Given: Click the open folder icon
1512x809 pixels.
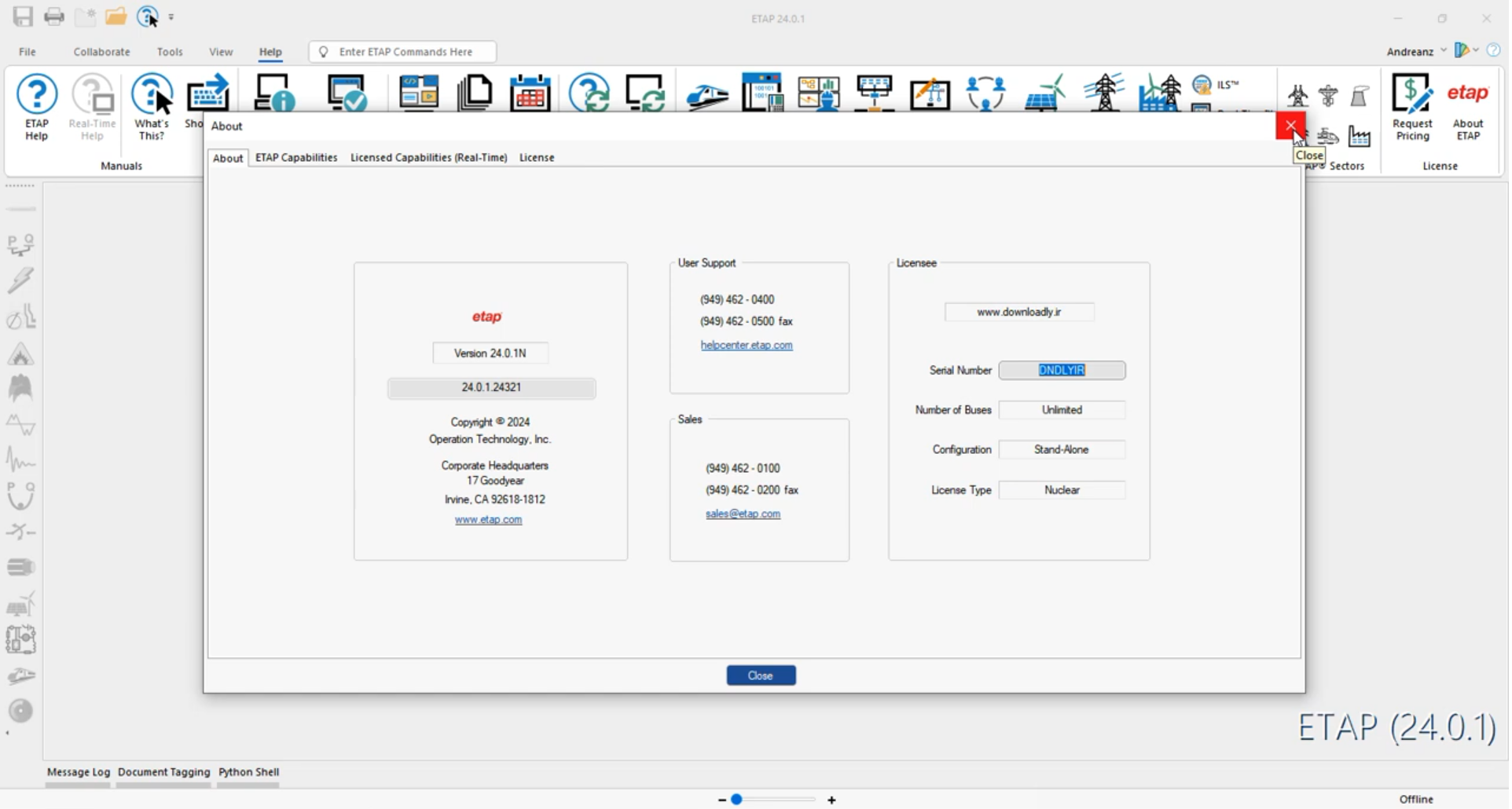Looking at the screenshot, I should coord(116,16).
